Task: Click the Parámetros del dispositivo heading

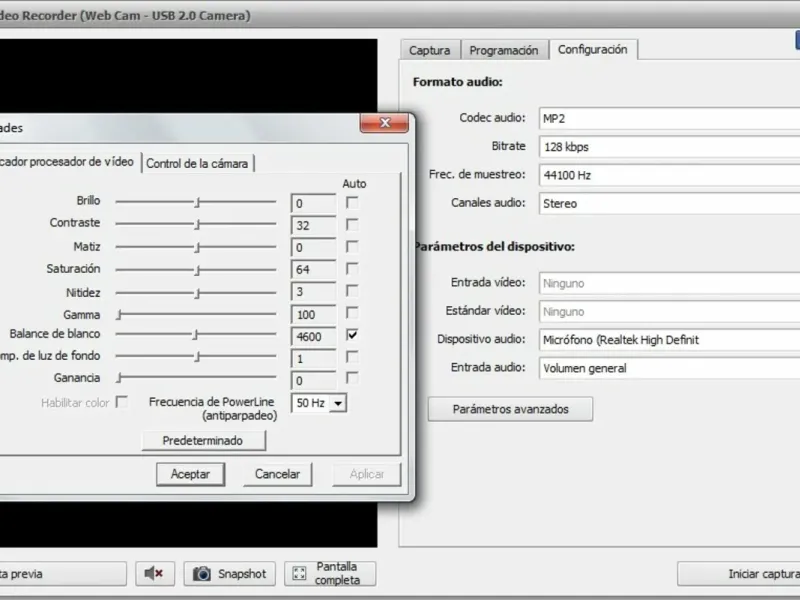Action: (494, 247)
